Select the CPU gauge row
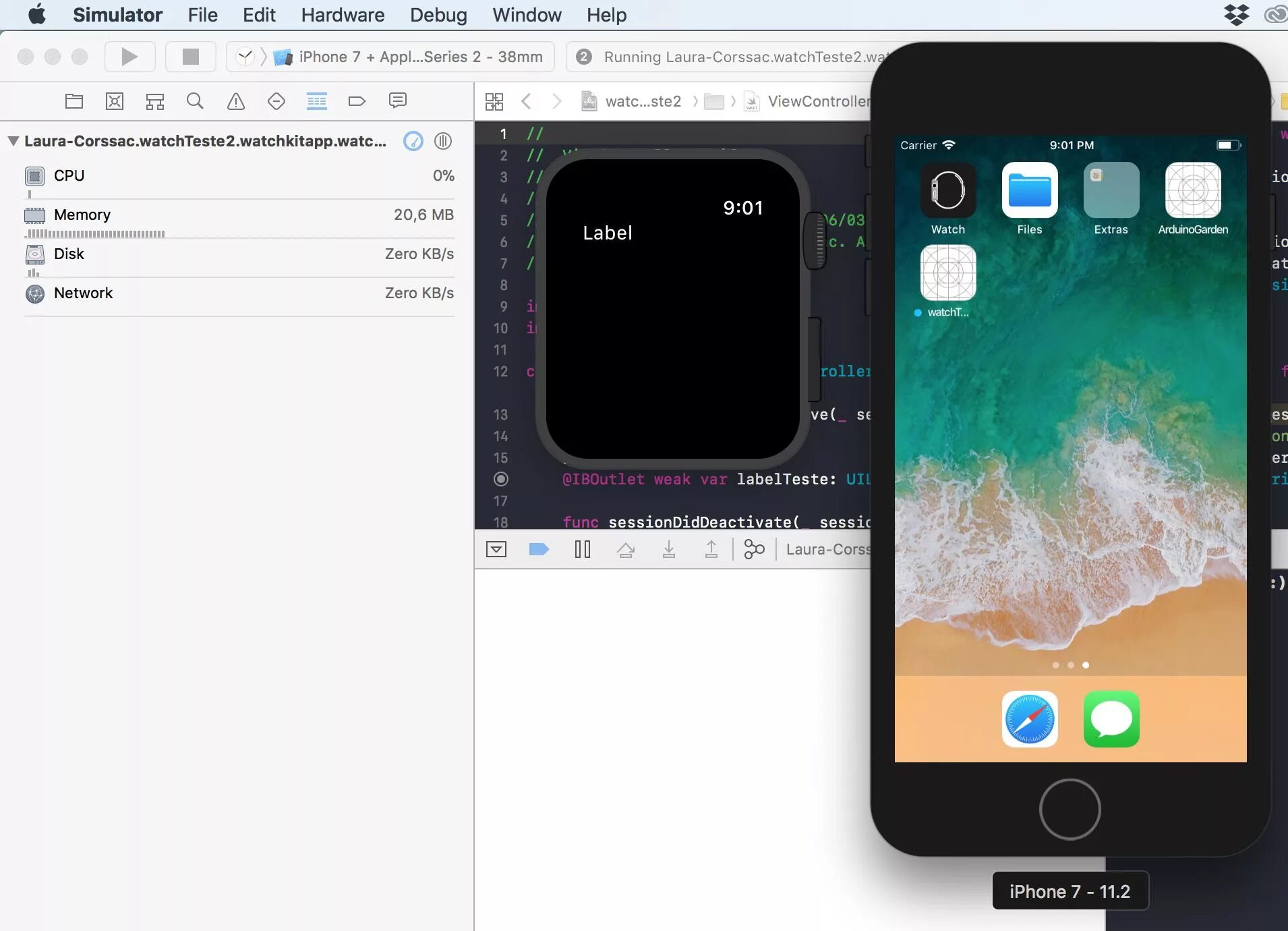1288x931 pixels. (x=239, y=179)
